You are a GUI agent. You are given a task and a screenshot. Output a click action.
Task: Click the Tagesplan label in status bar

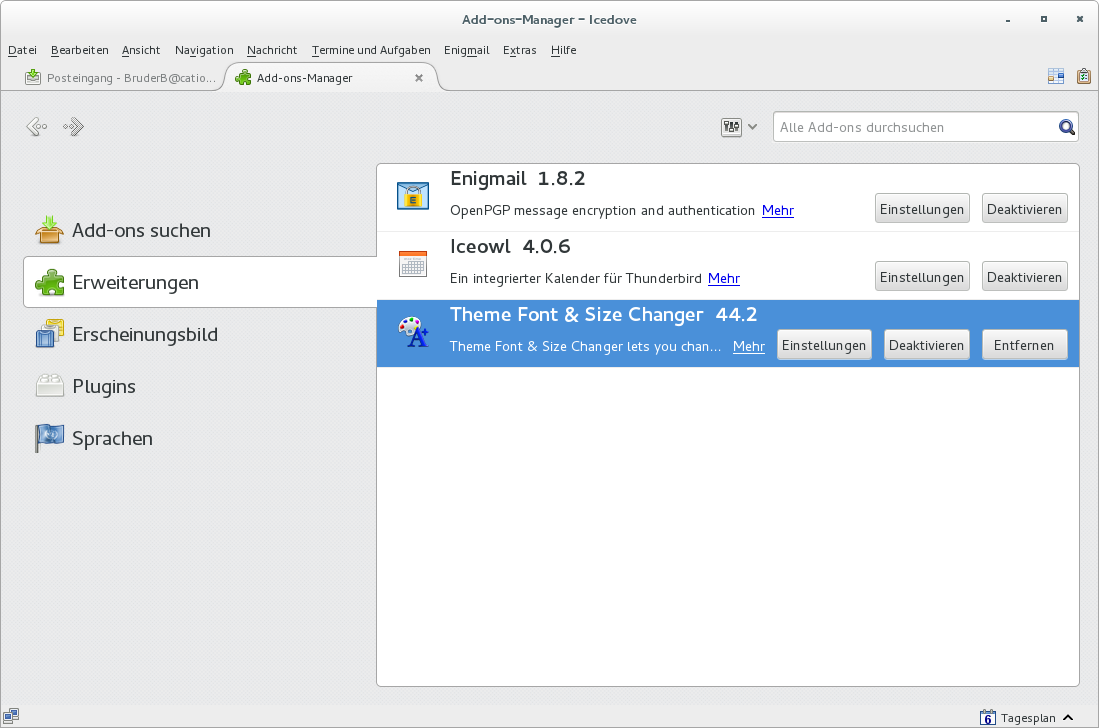coord(1028,717)
